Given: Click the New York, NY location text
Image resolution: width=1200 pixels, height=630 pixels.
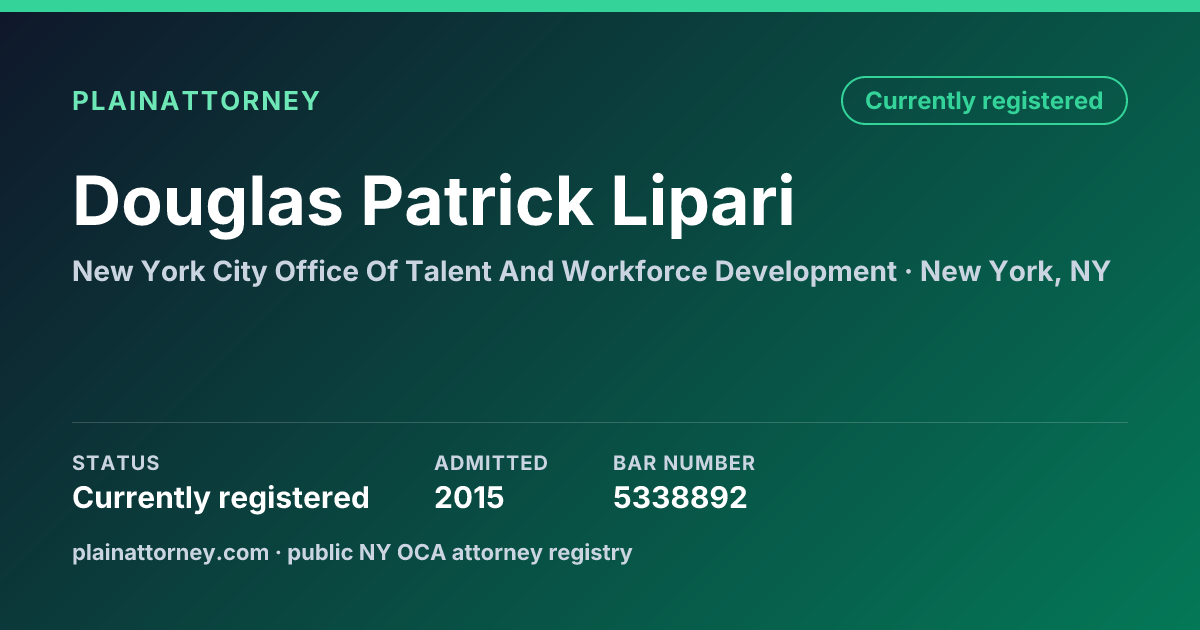Looking at the screenshot, I should (1015, 272).
